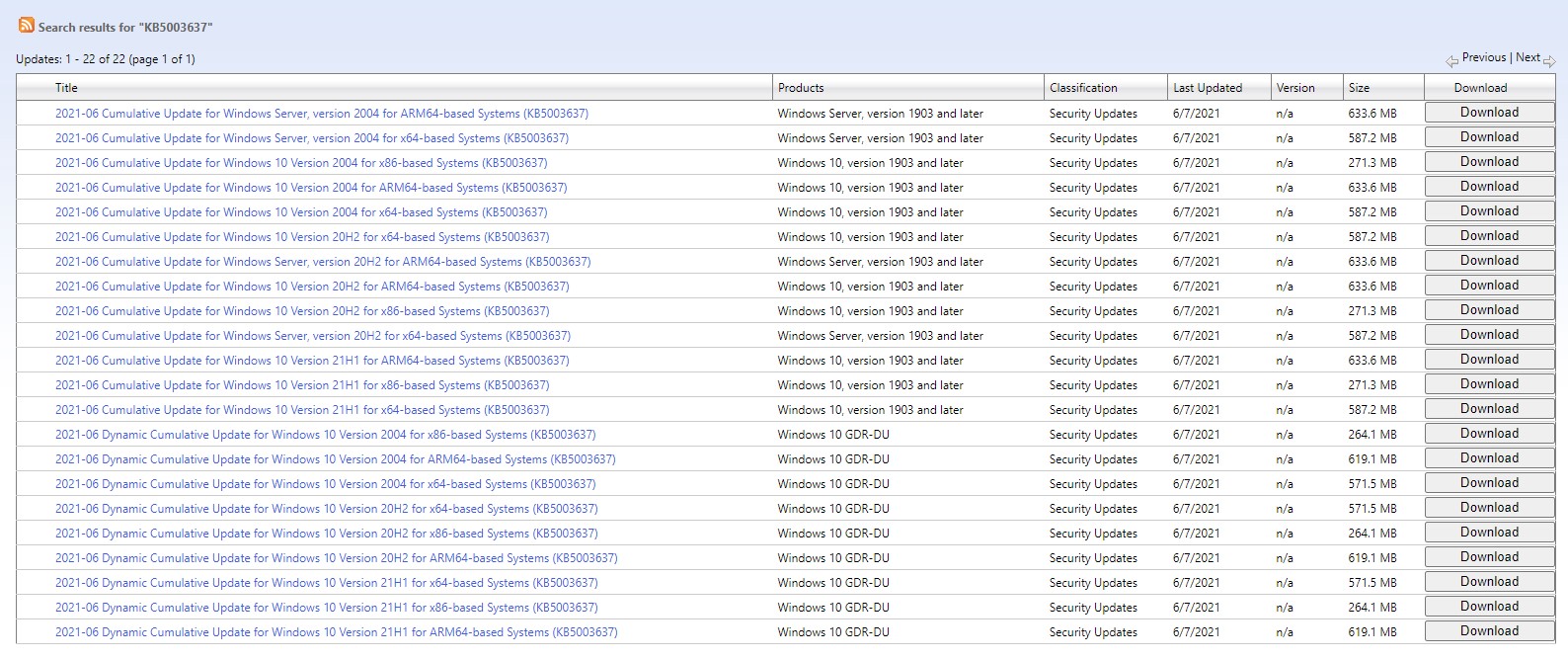The image size is (1568, 659).
Task: Download Dynamic Cumulative Update 2004 ARM64
Action: pyautogui.click(x=1489, y=458)
